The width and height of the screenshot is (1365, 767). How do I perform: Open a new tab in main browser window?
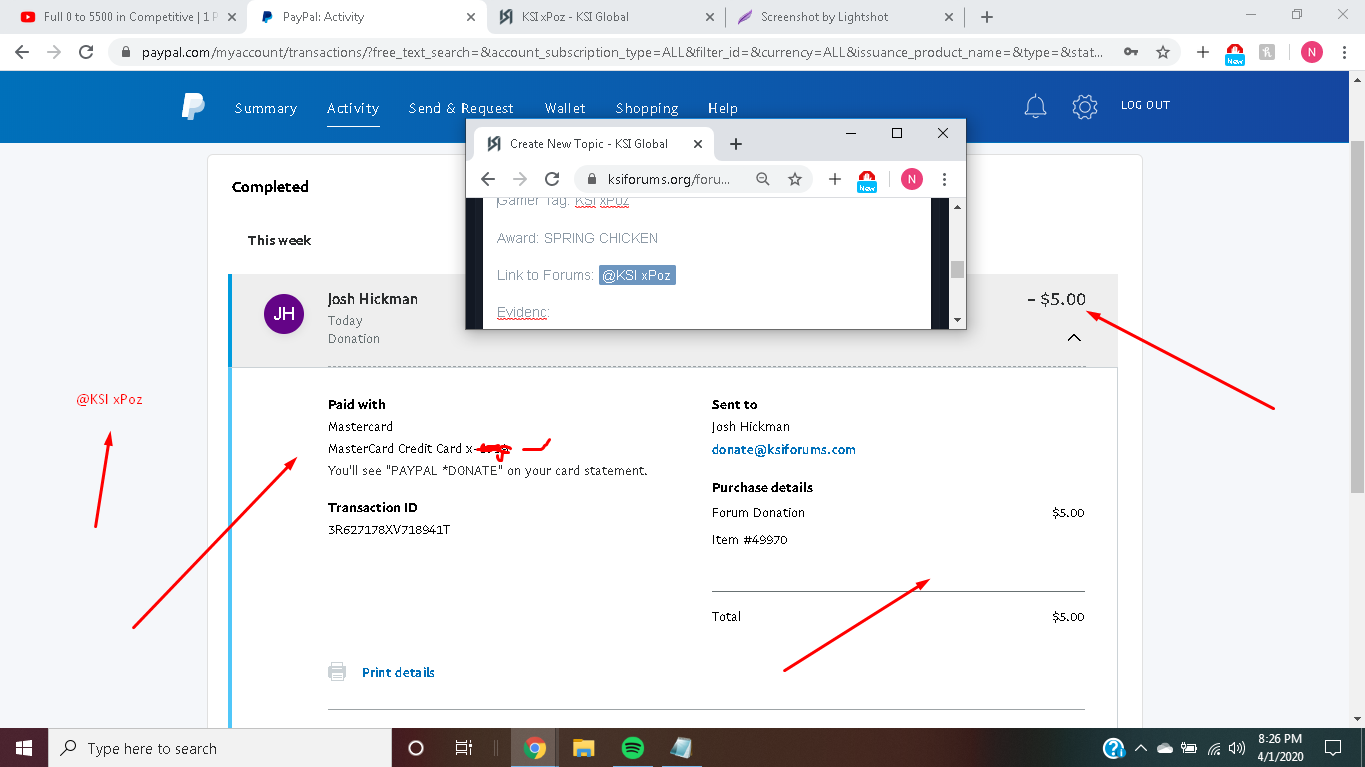[x=987, y=17]
